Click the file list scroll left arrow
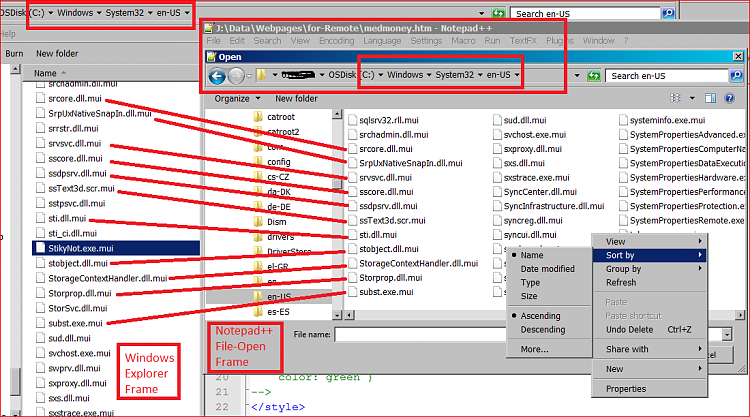Viewport: 750px width, 417px height. (x=349, y=315)
